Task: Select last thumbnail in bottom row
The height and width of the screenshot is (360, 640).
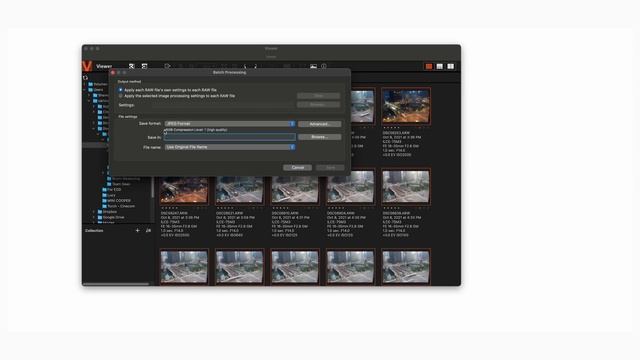Action: click(x=406, y=267)
